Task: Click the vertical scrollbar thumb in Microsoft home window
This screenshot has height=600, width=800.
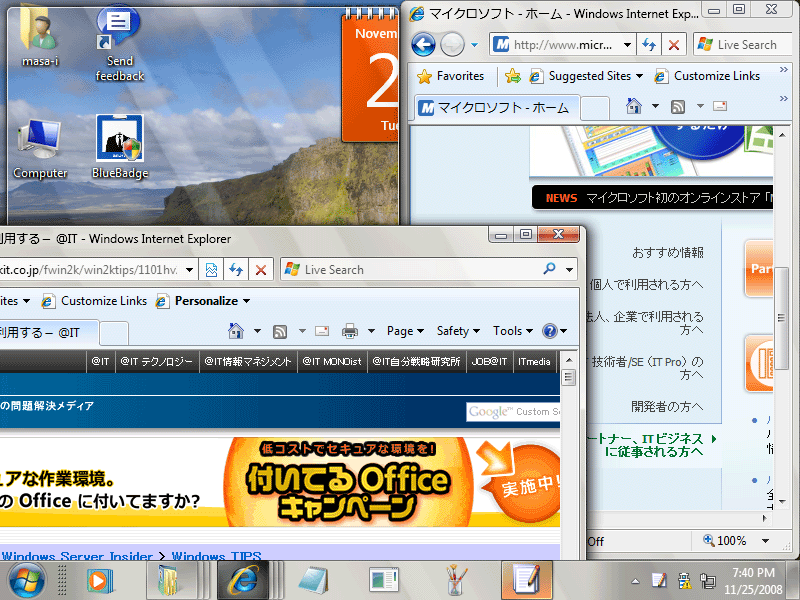Action: tap(781, 318)
